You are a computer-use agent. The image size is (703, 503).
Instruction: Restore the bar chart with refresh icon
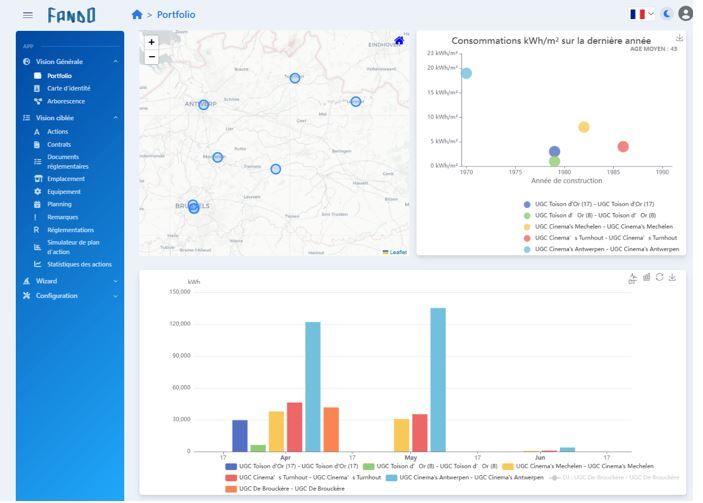click(x=659, y=278)
